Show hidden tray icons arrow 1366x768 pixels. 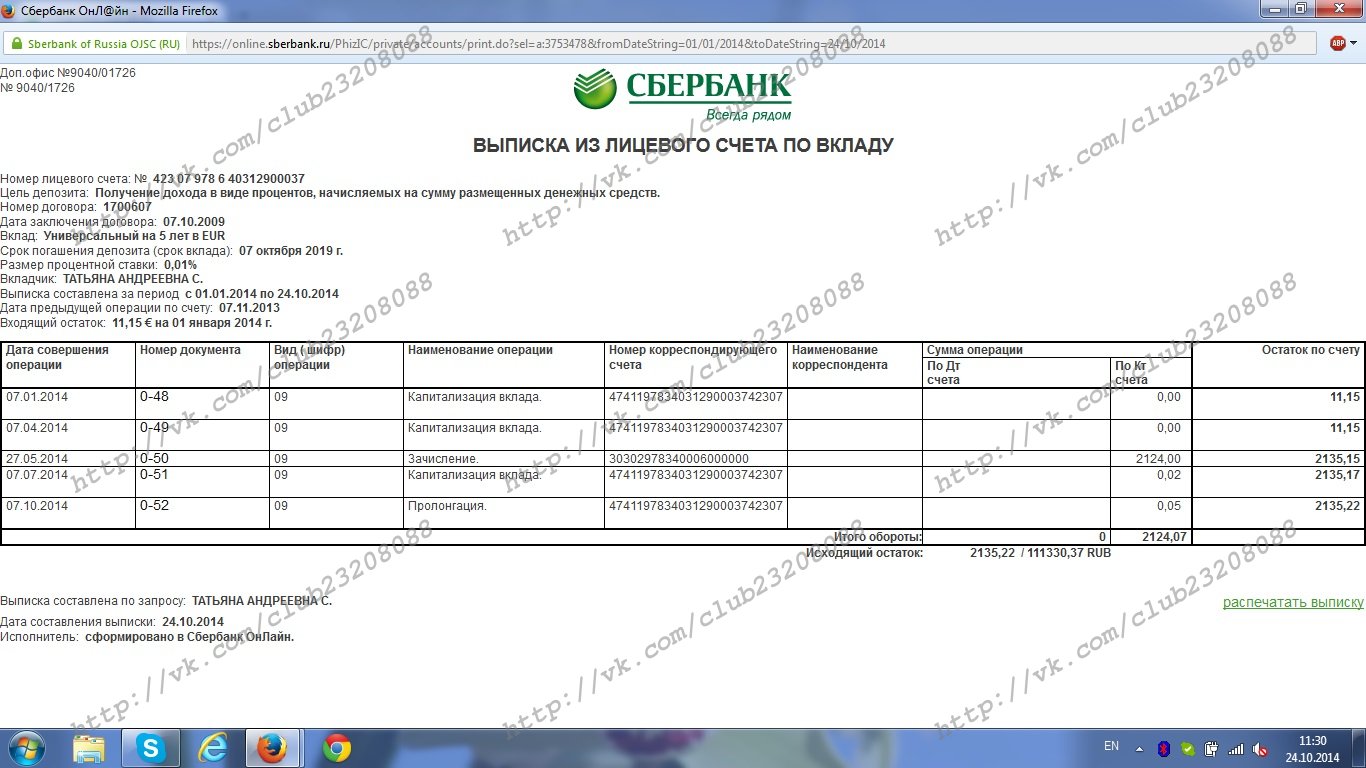pos(1139,748)
